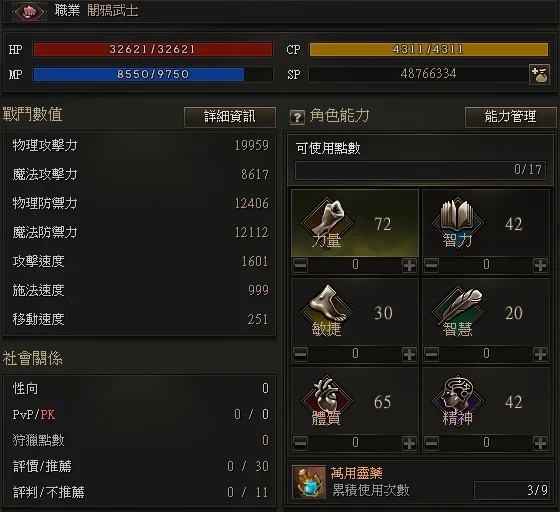Increase 敏捷 with the plus button
This screenshot has height=512, width=560.
tap(409, 354)
